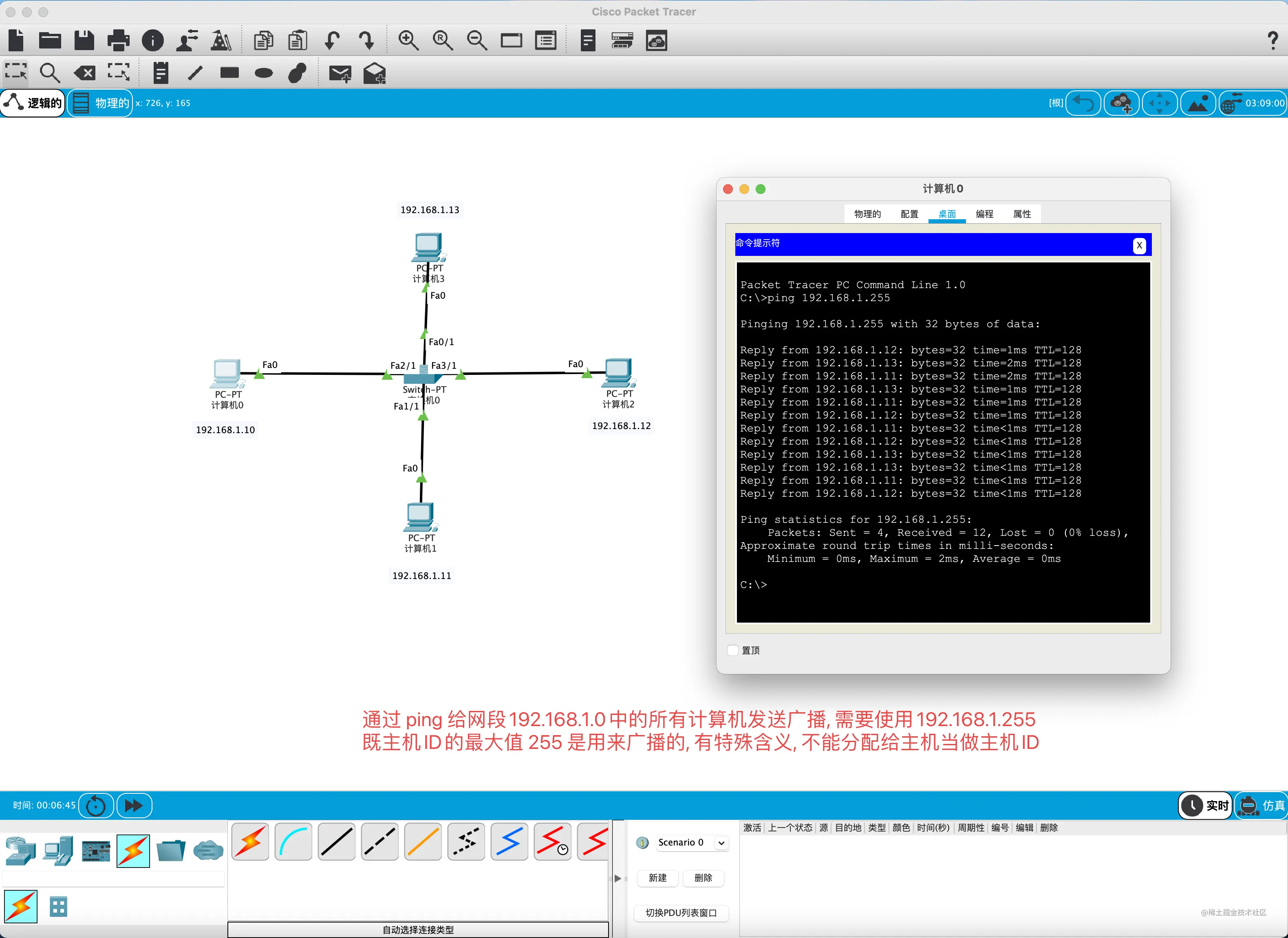
Task: Open the 编程 tab
Action: [x=984, y=214]
